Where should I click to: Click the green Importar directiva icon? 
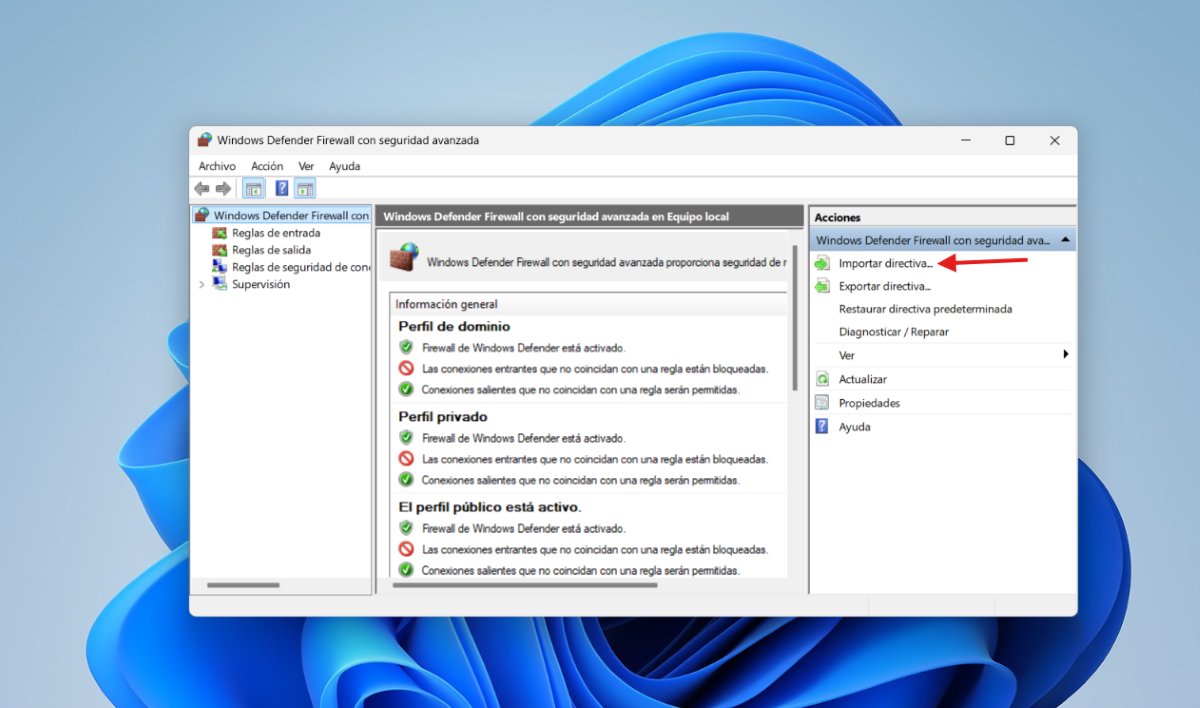click(822, 263)
